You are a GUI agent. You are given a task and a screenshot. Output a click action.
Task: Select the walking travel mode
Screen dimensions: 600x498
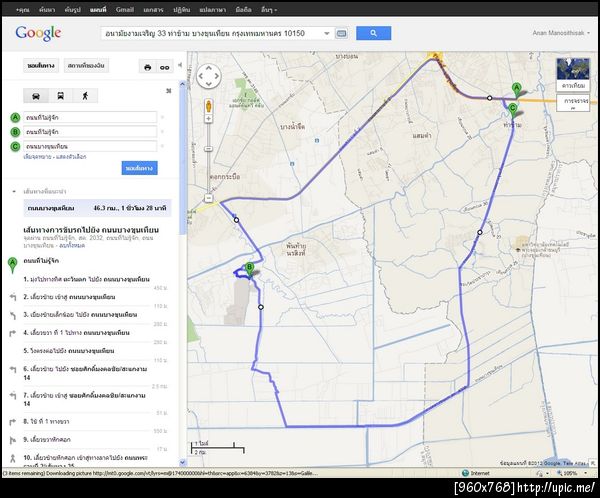(85, 96)
